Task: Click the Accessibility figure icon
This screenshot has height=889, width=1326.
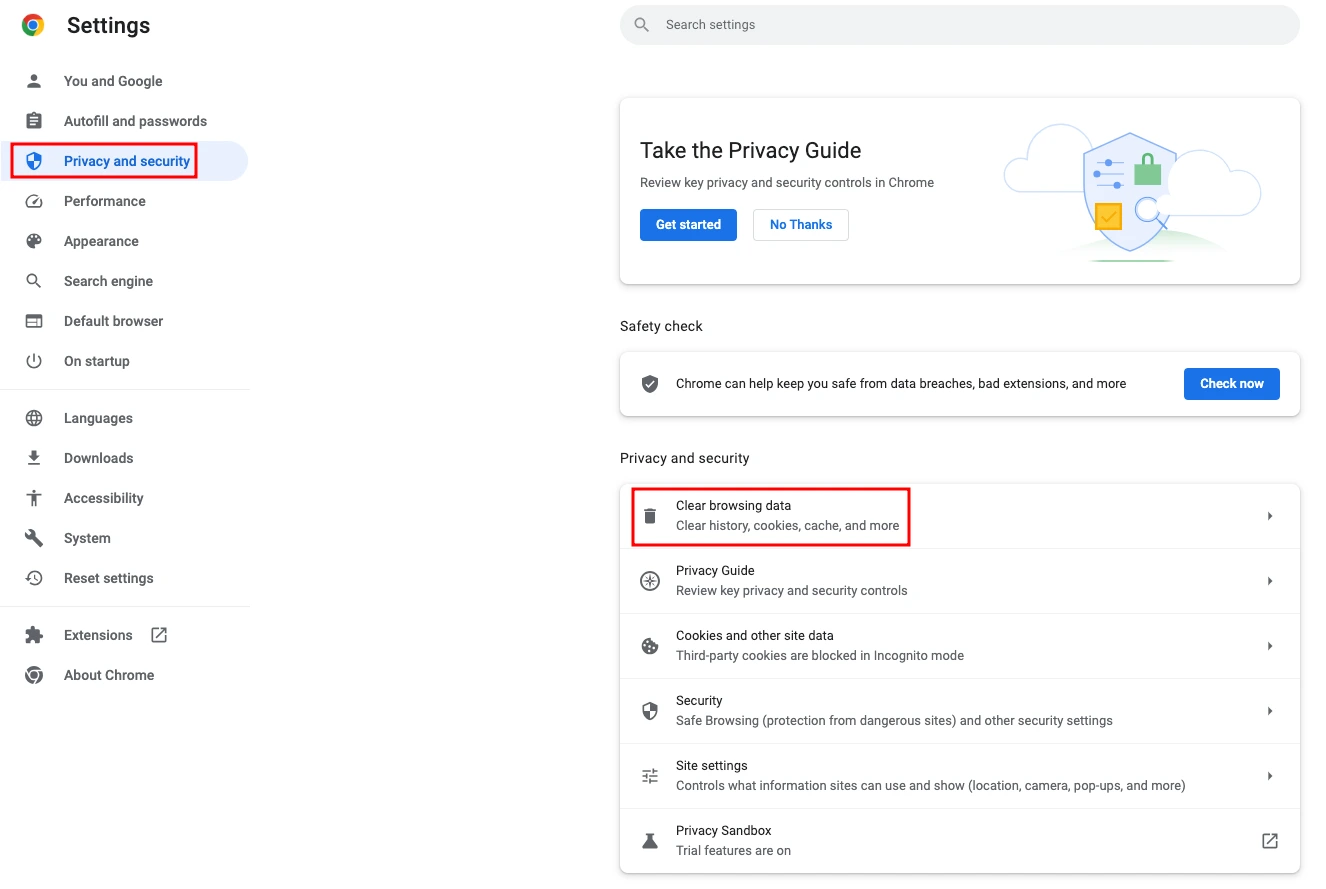Action: (34, 498)
